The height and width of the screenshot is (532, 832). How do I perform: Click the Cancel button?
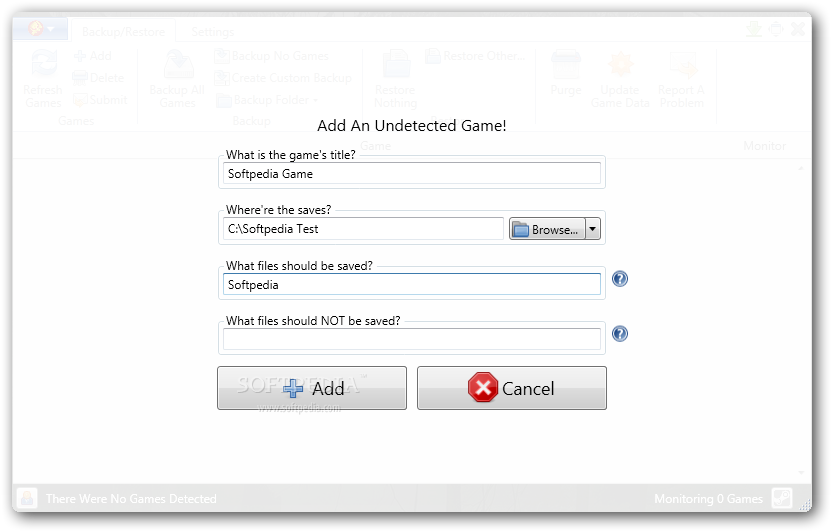tap(512, 388)
